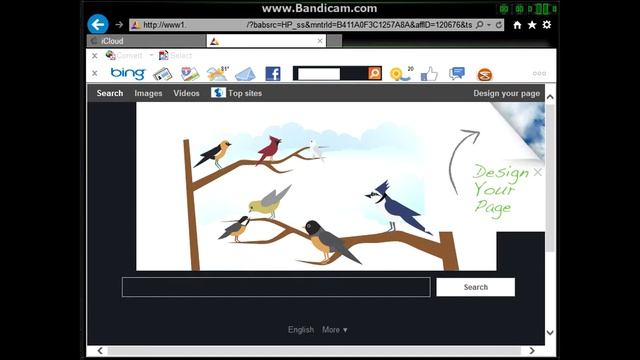Expand the More languages dropdown
640x360 pixels.
(335, 330)
